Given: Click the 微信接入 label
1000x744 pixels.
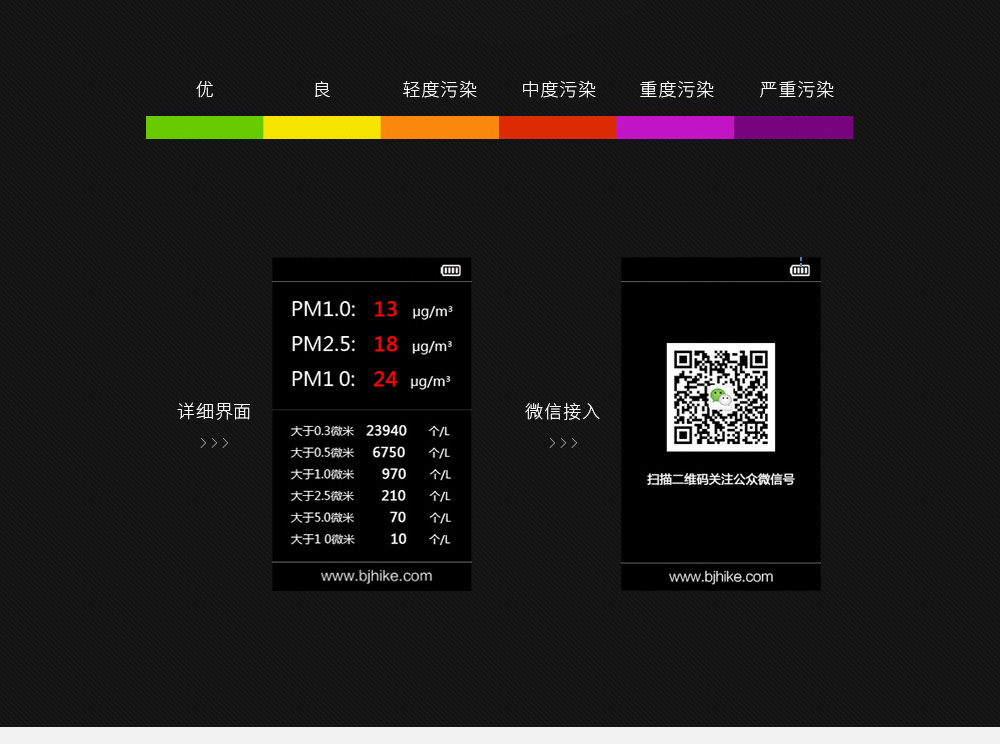Looking at the screenshot, I should coord(563,412).
